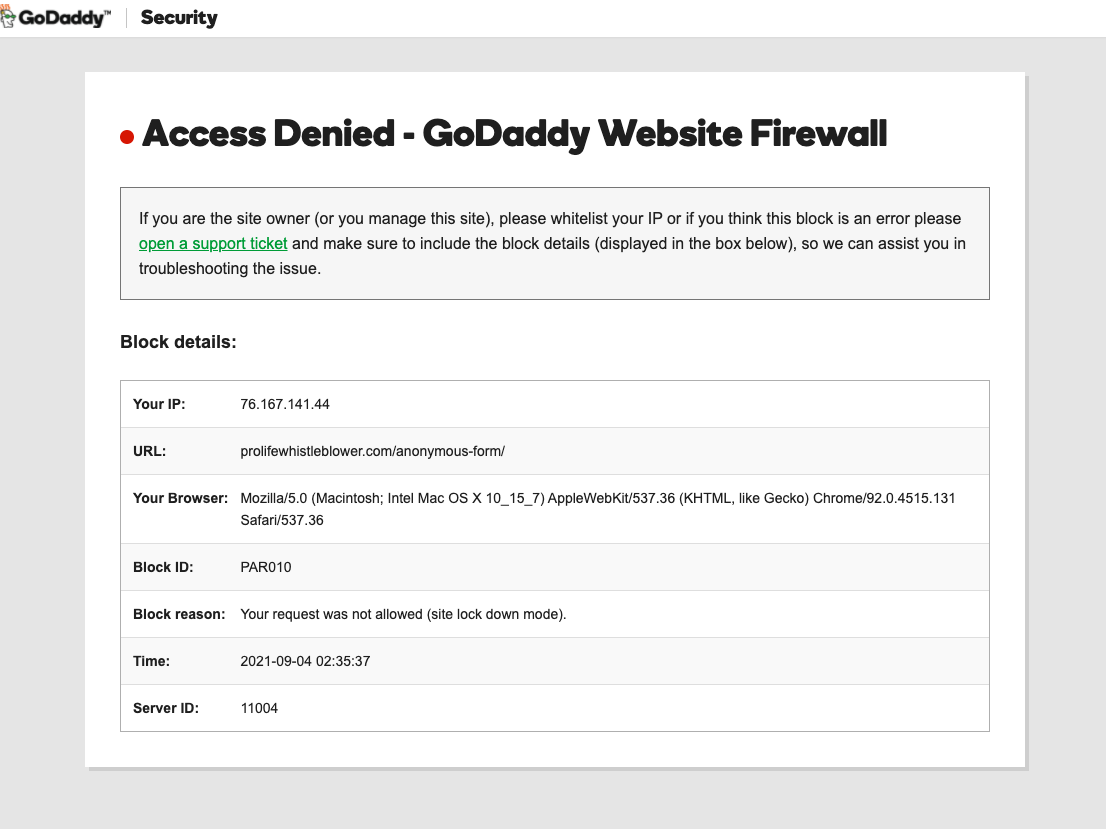Select the Server ID value 11004
Screen dimensions: 1106x829
point(258,708)
